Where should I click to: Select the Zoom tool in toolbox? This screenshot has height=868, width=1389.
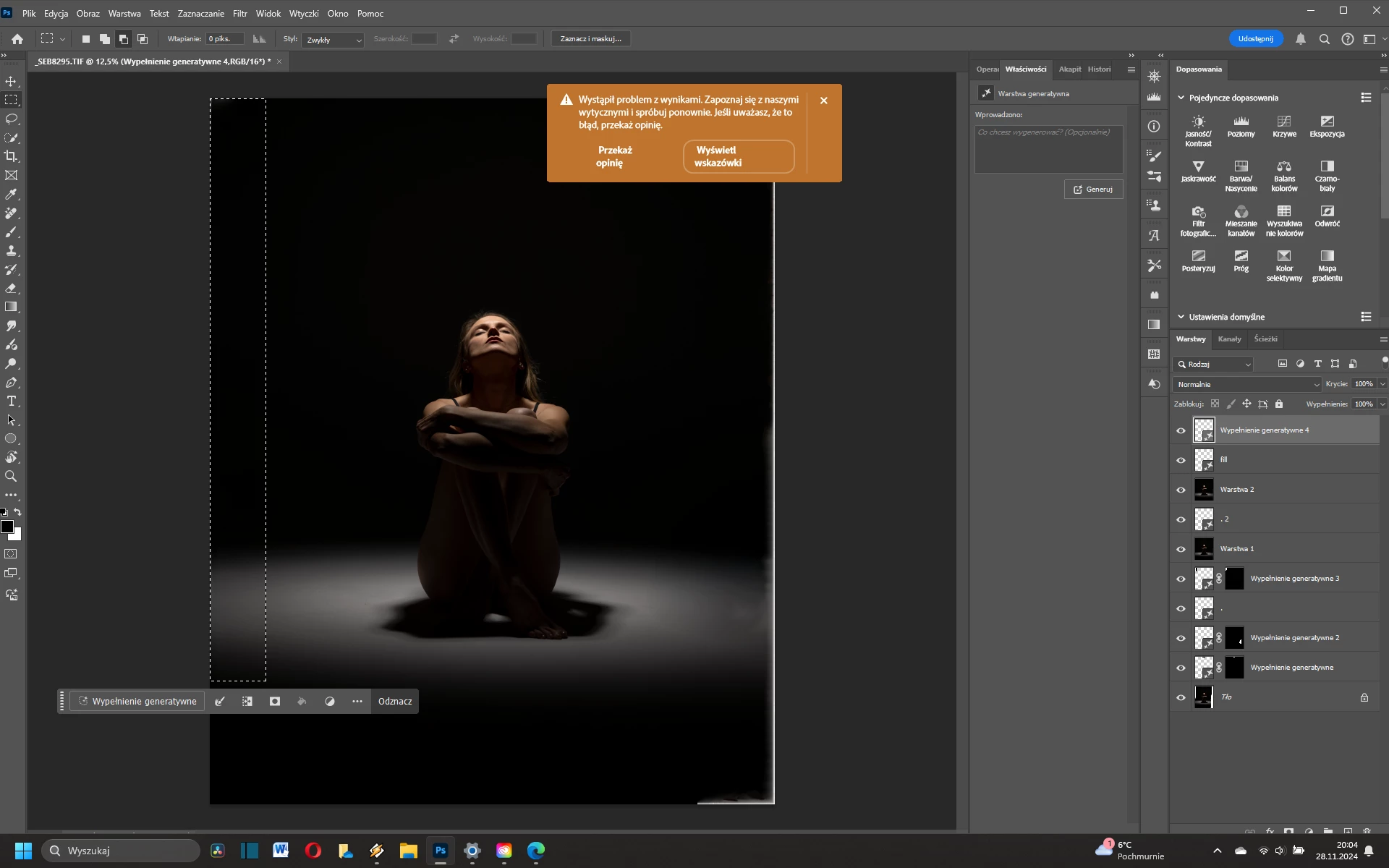pyautogui.click(x=12, y=477)
